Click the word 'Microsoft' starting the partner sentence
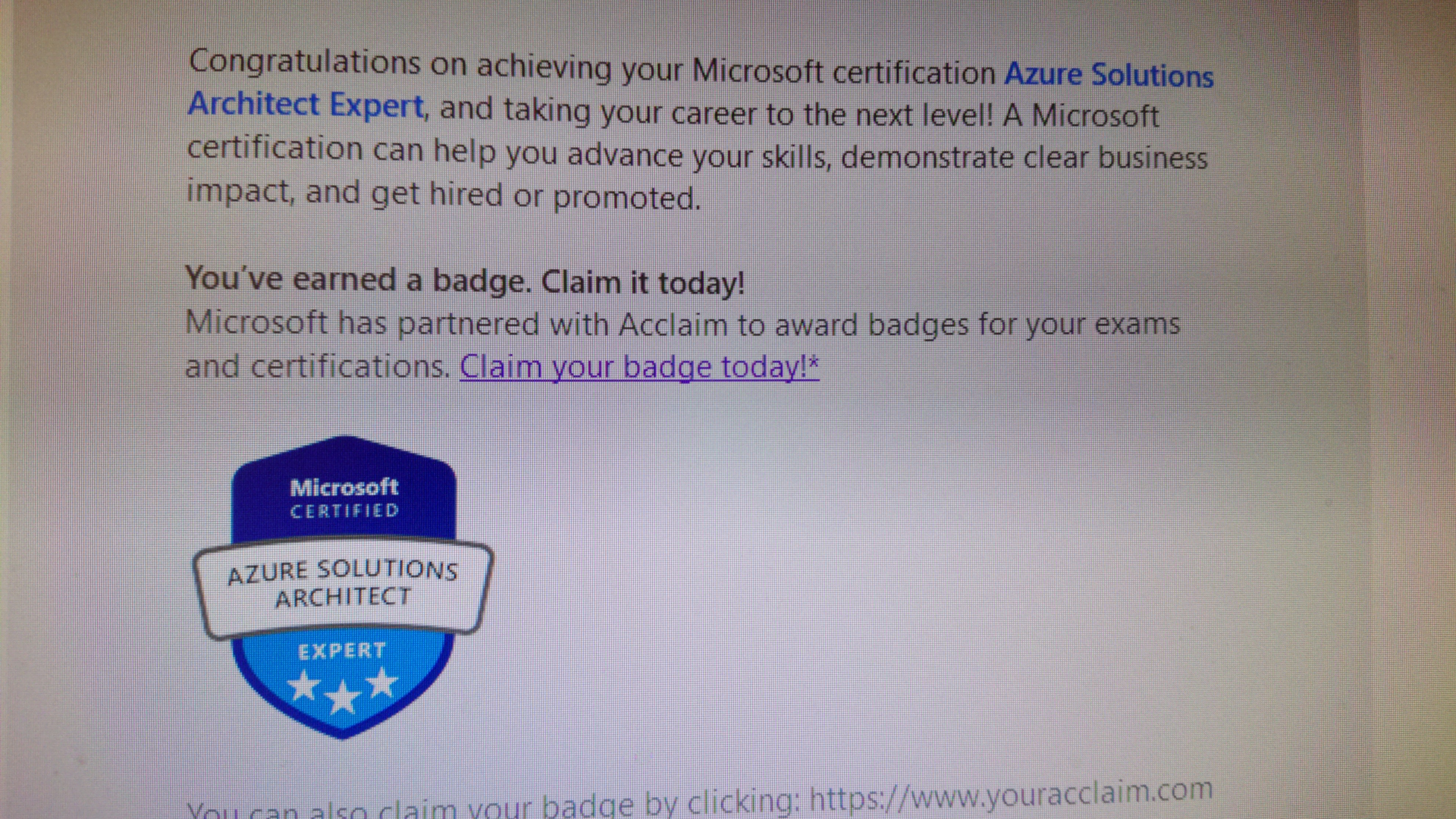Screen dimensions: 1456x819 click(x=256, y=323)
